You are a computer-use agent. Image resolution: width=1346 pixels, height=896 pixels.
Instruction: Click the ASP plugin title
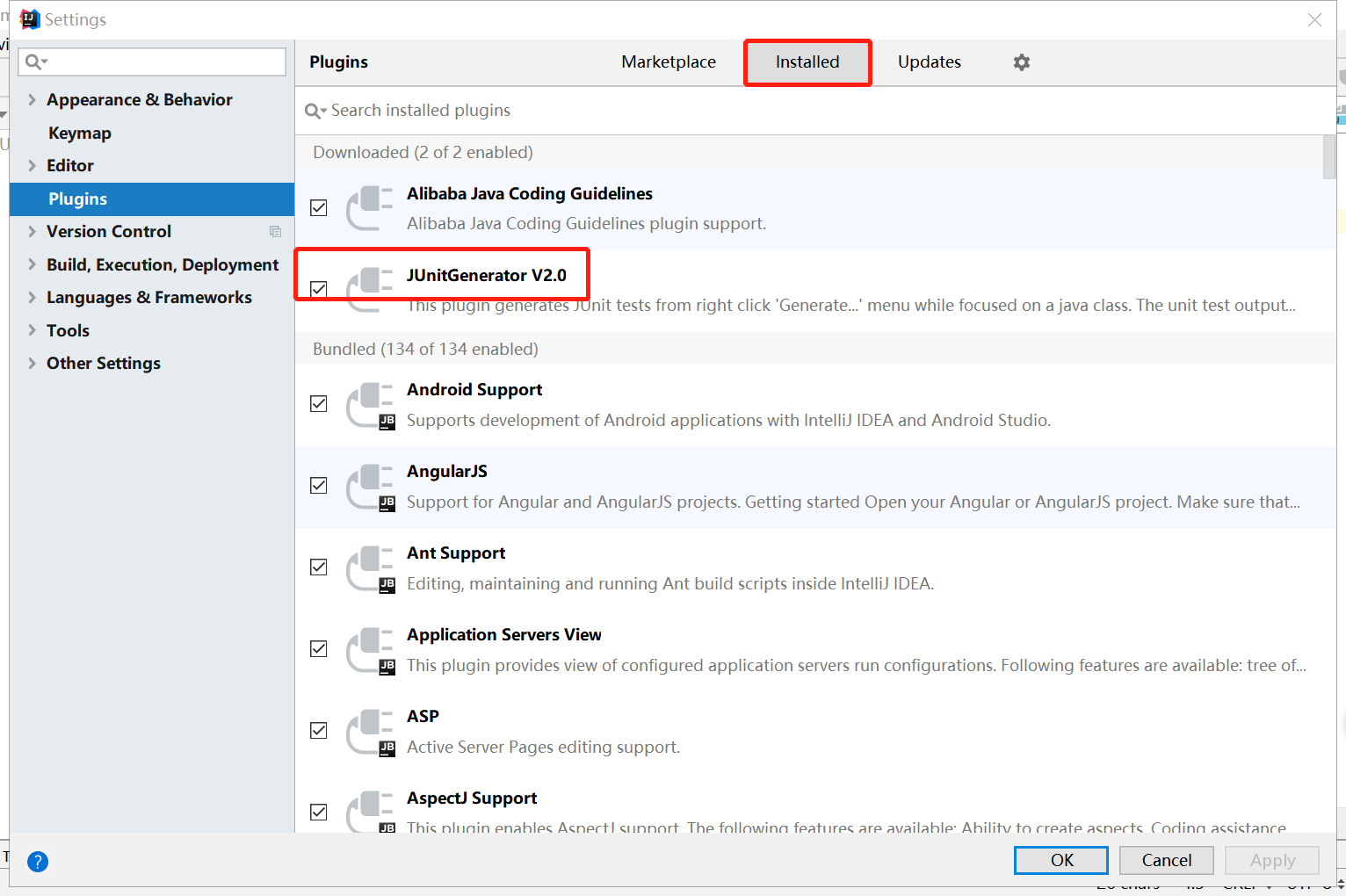[x=423, y=717]
